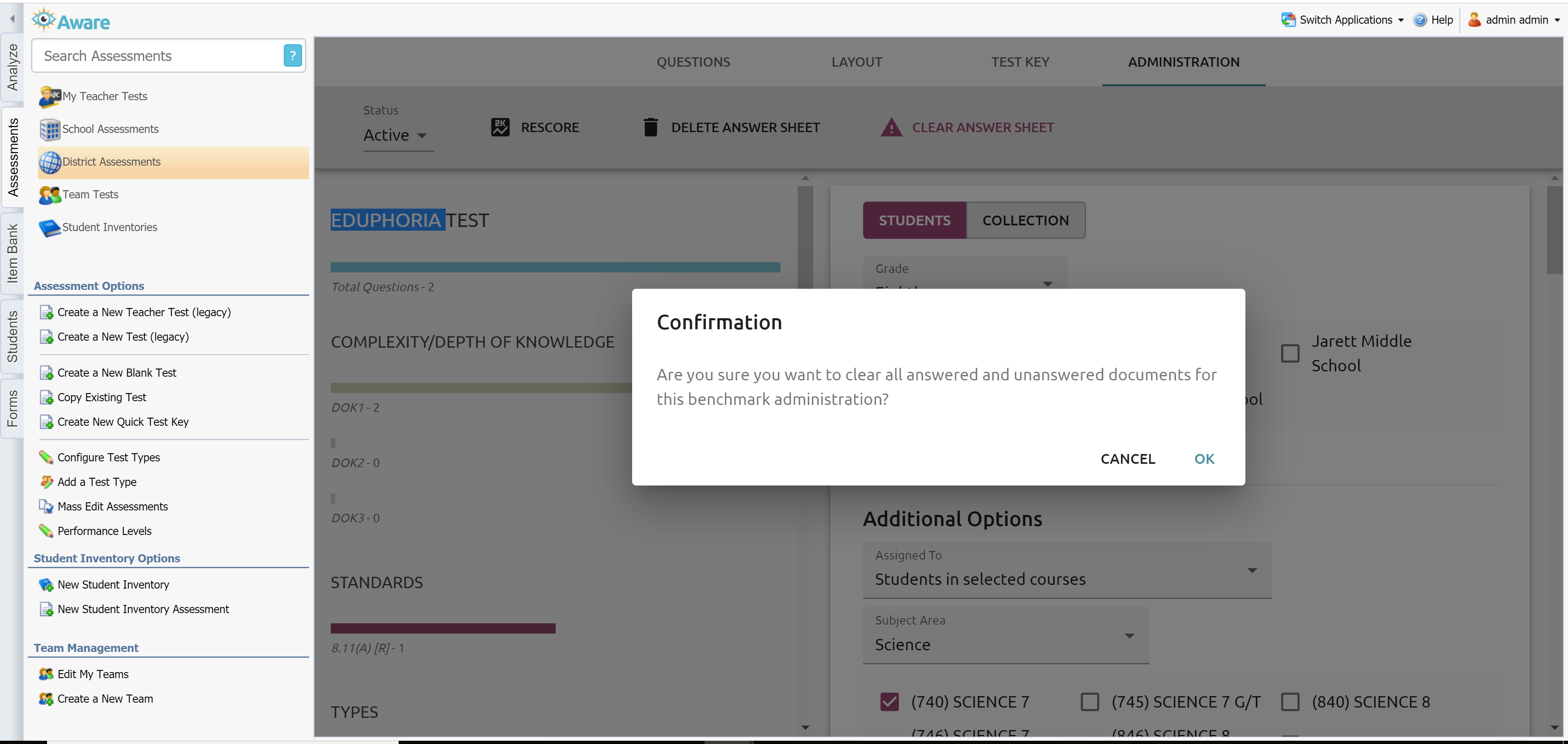The width and height of the screenshot is (1568, 744).
Task: Click the Copy Existing Test icon
Action: click(46, 397)
